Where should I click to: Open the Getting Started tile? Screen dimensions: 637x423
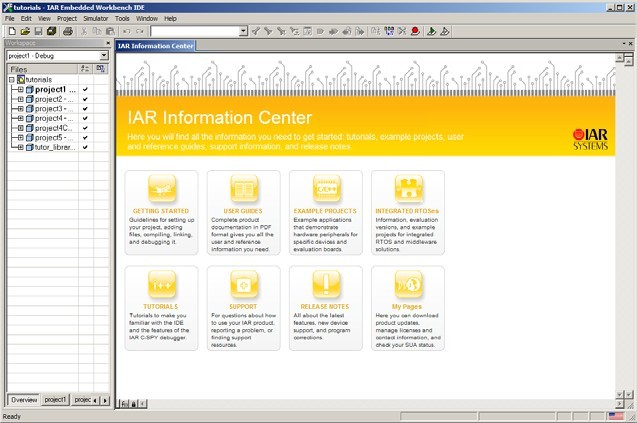(161, 213)
